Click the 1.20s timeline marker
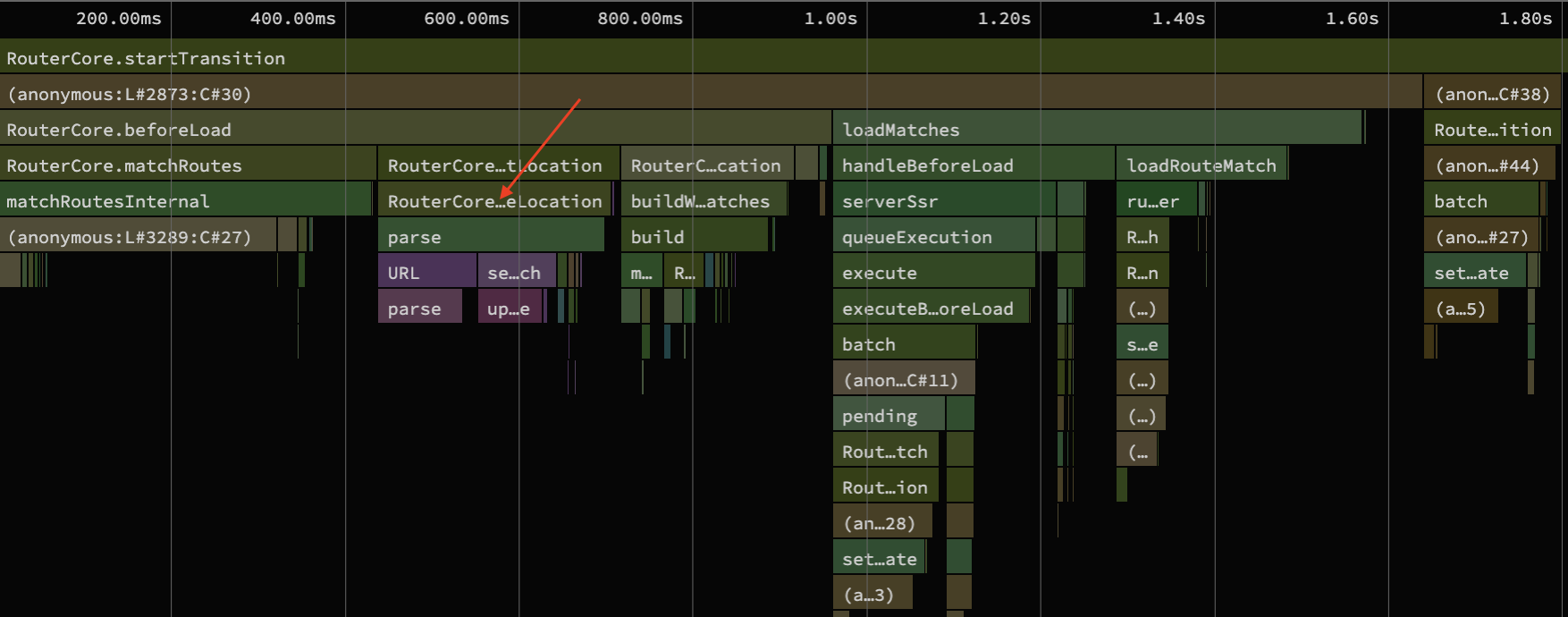The width and height of the screenshot is (1568, 617). point(1004,19)
